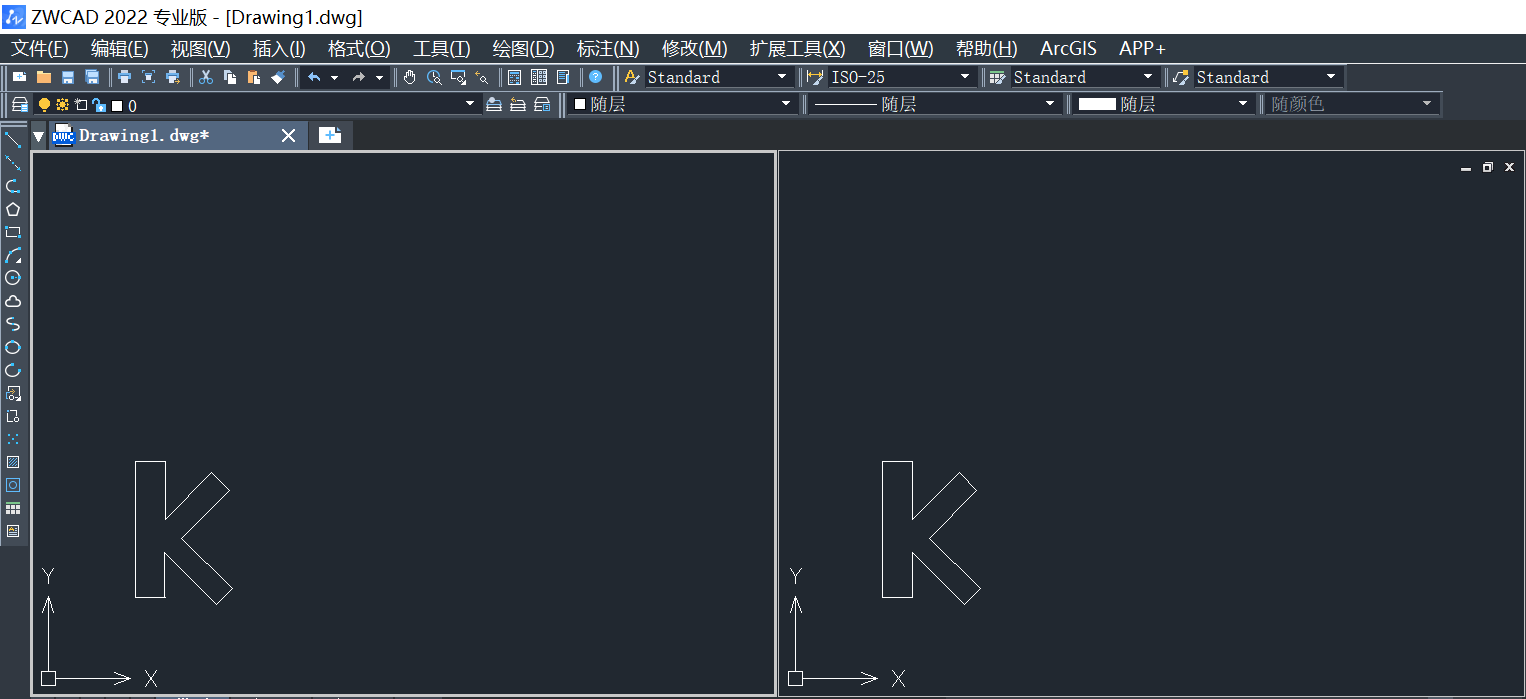Click the blue Help question icon
Viewport: 1526px width, 699px height.
pyautogui.click(x=596, y=77)
